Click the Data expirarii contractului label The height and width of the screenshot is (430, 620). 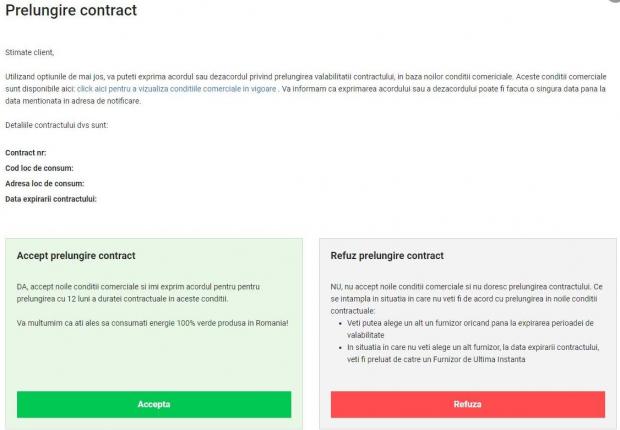coord(51,199)
